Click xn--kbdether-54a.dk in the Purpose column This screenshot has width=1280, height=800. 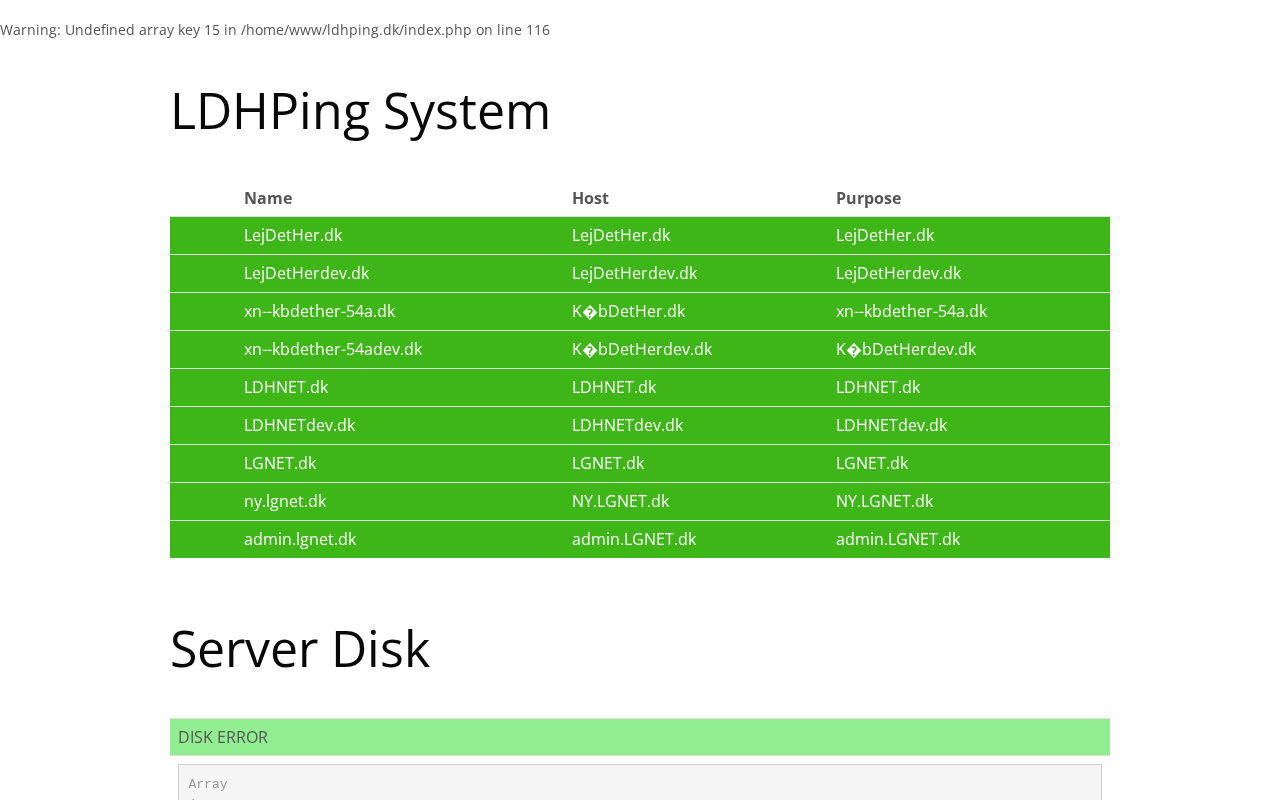911,312
